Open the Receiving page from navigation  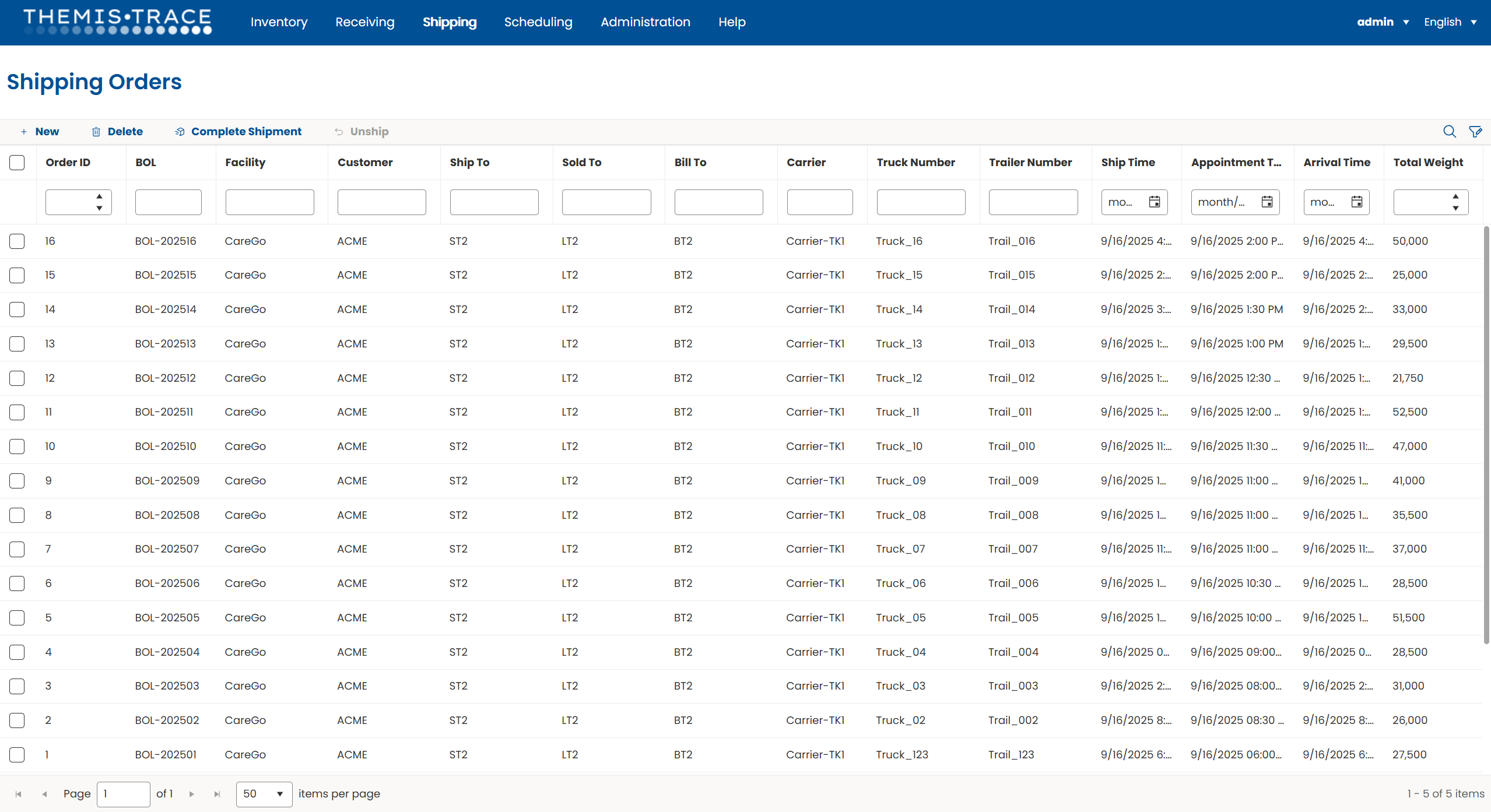(x=364, y=22)
